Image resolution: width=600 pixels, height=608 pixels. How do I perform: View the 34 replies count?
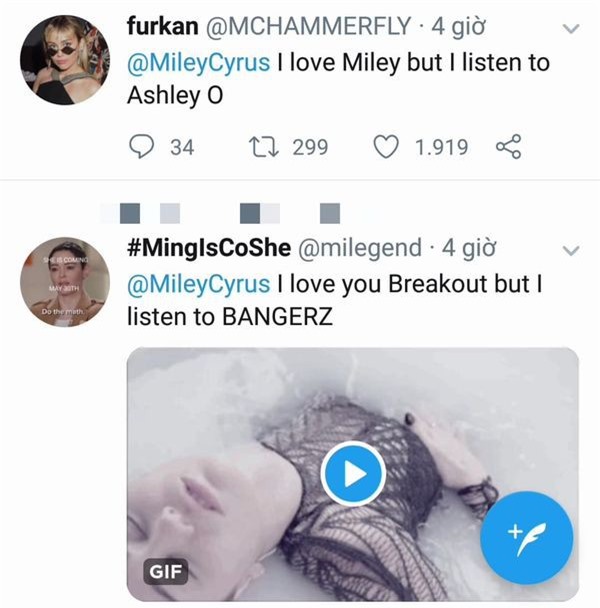[181, 147]
